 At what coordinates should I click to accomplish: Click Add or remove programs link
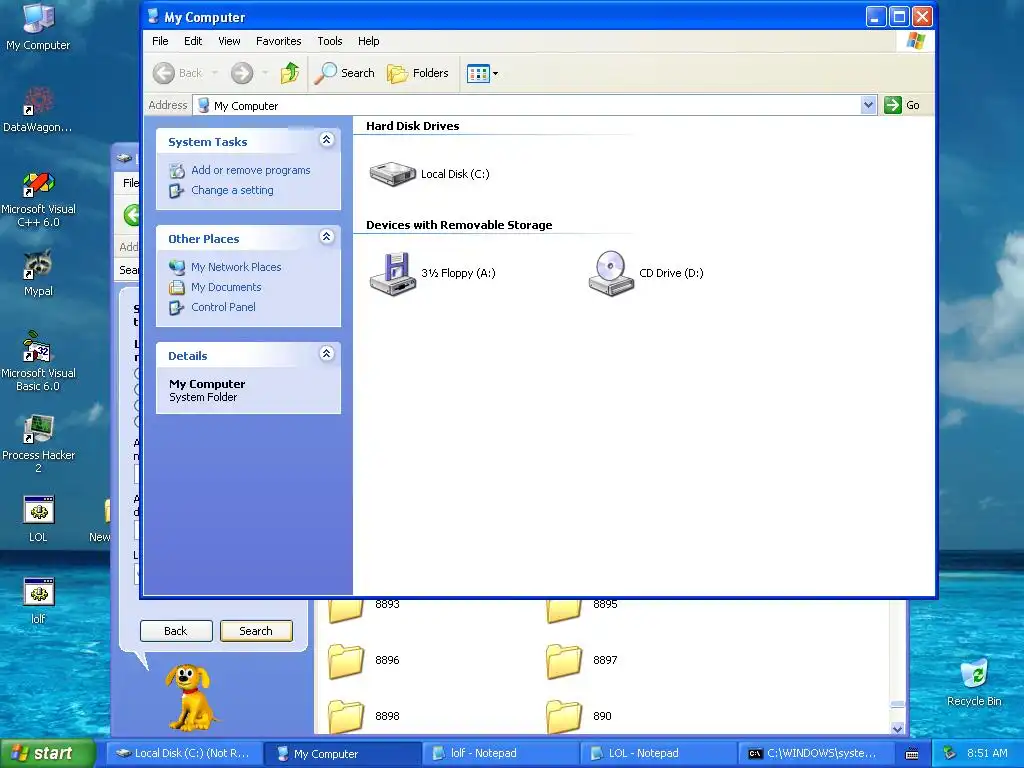pyautogui.click(x=251, y=170)
